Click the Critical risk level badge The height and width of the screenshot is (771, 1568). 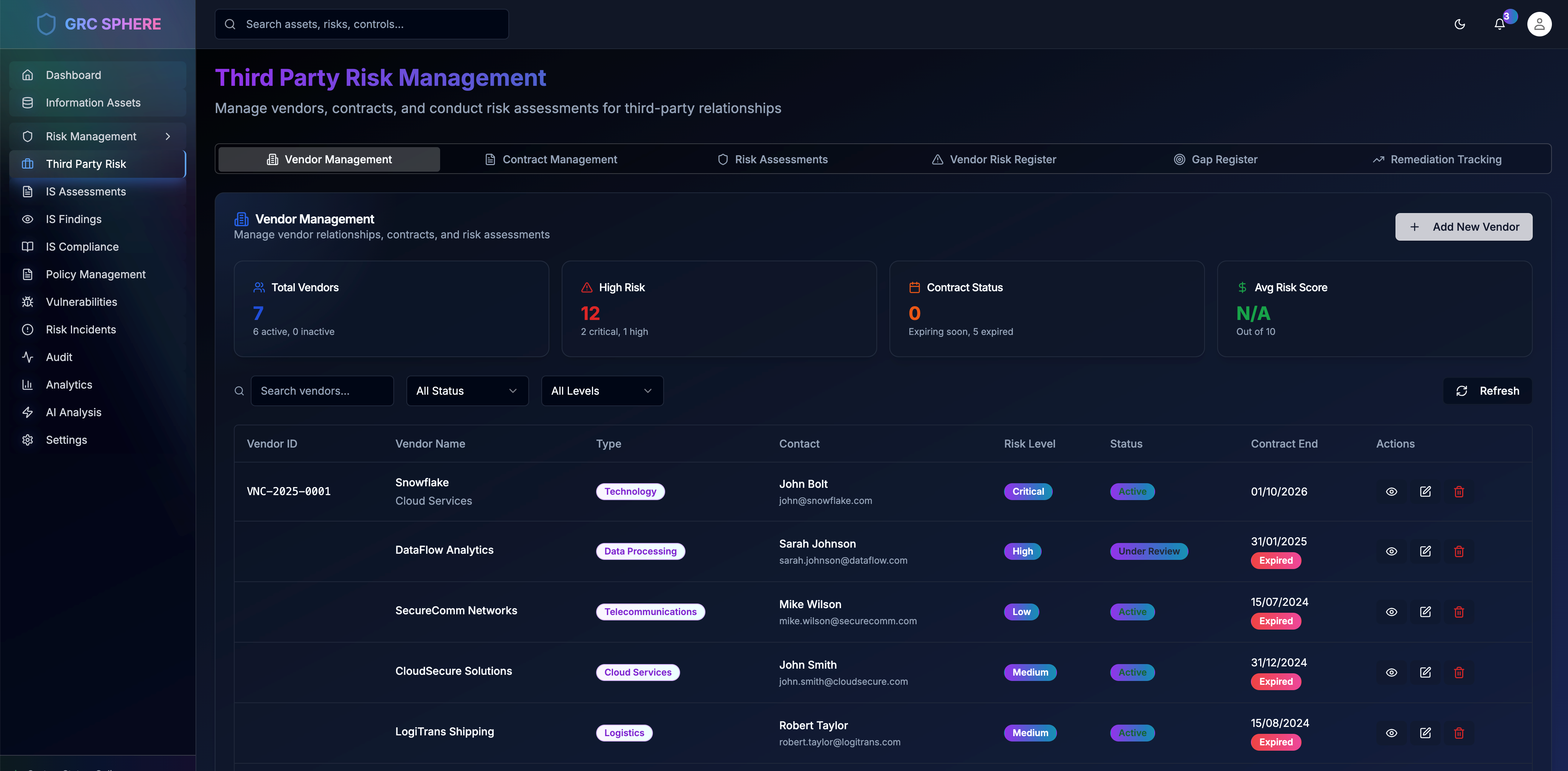coord(1027,492)
